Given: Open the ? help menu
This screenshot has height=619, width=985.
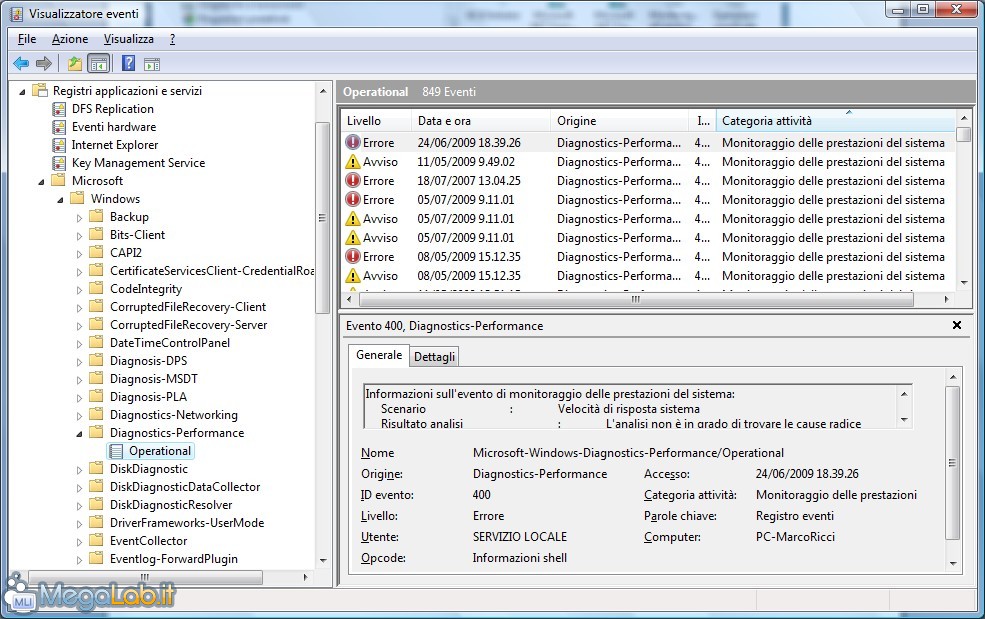Looking at the screenshot, I should click(172, 39).
